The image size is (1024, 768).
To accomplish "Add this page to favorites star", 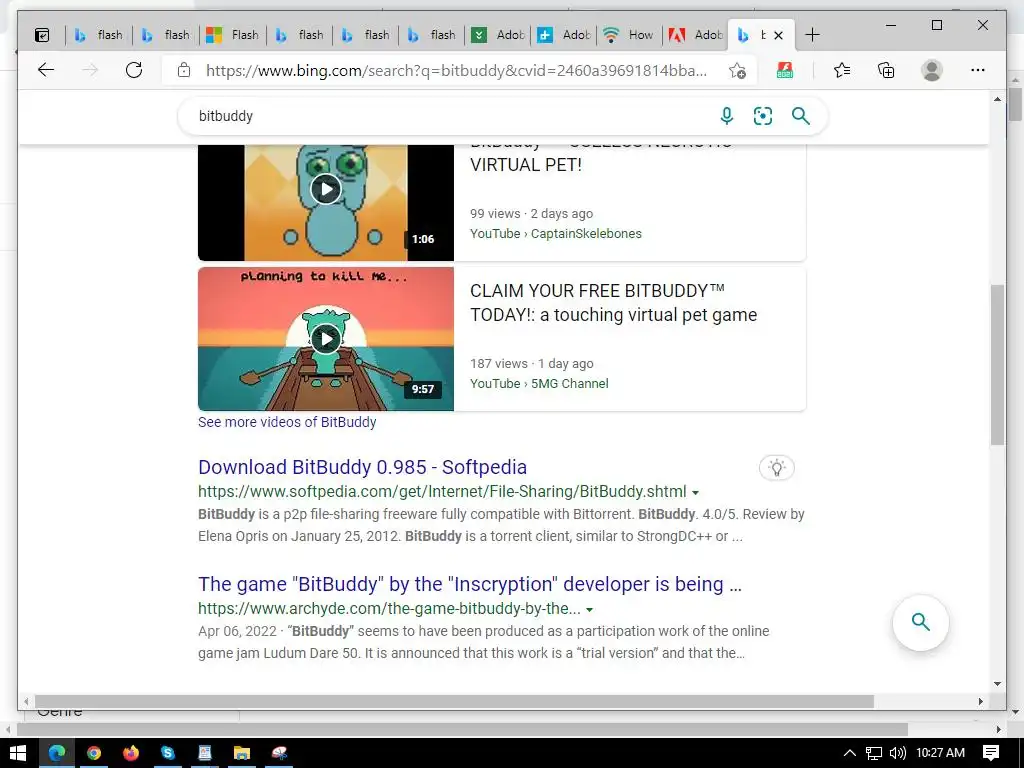I will [737, 71].
